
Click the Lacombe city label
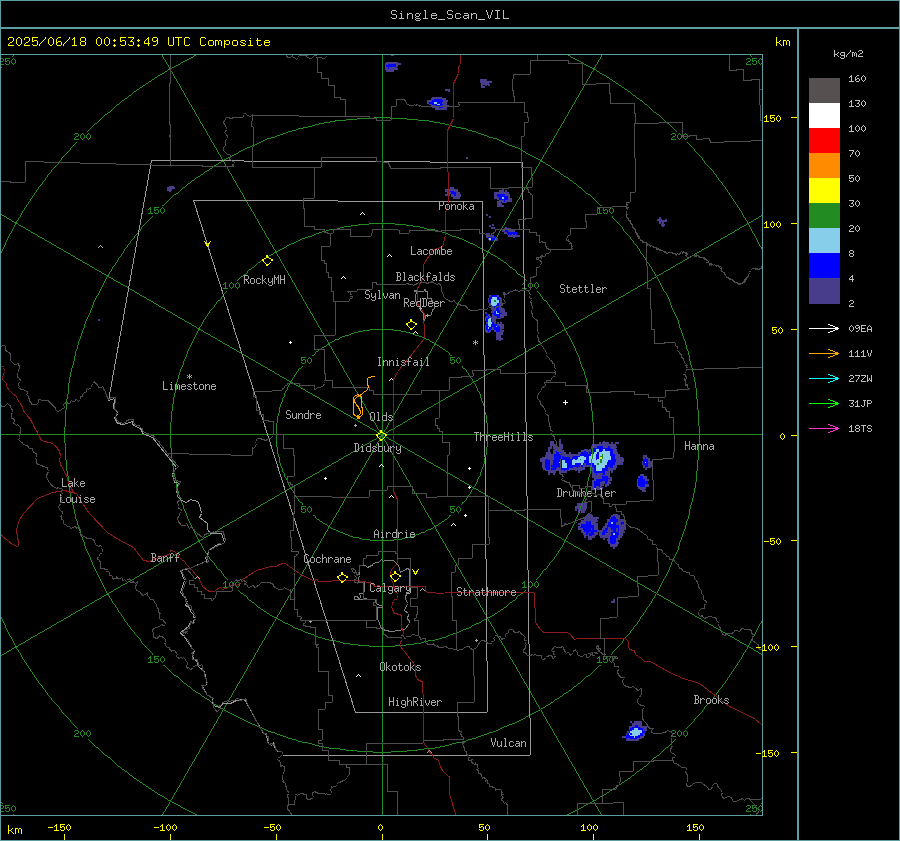tap(431, 251)
